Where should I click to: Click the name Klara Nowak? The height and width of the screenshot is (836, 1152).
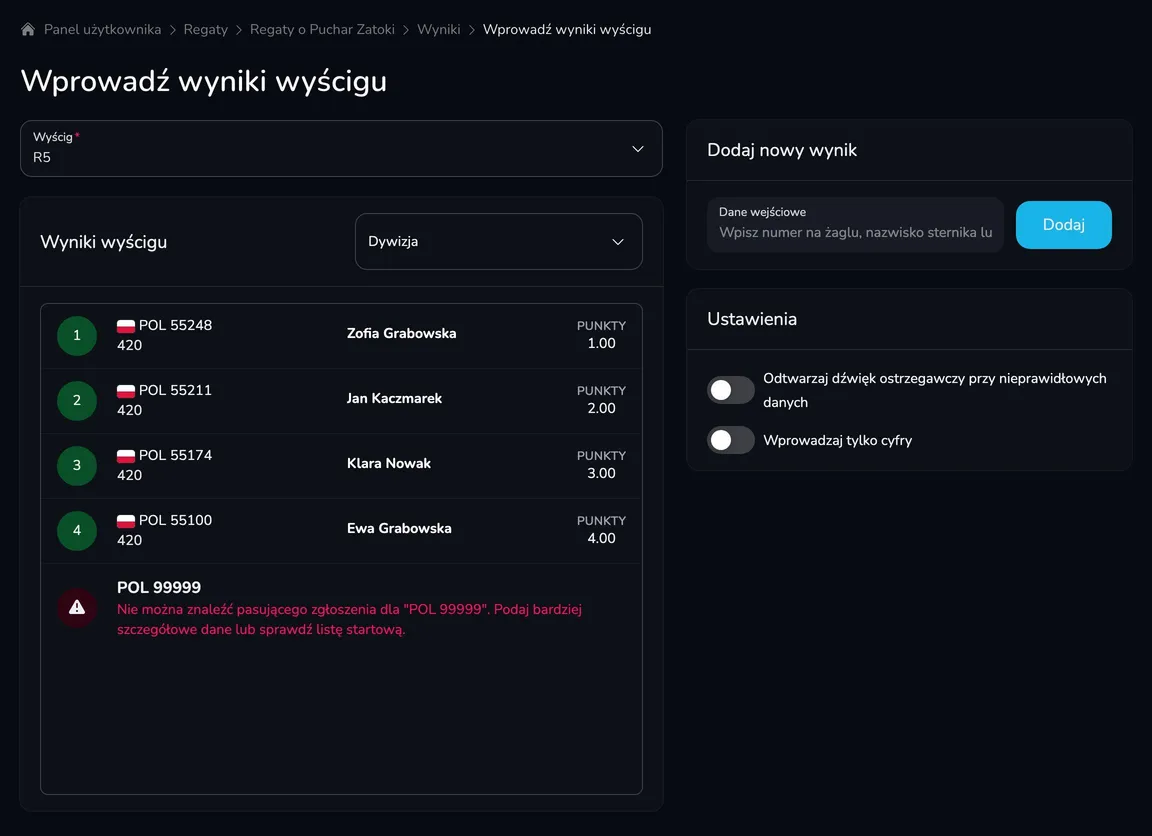389,464
